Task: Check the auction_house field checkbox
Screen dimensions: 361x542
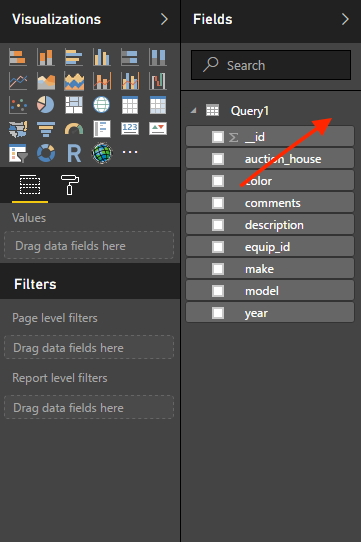Action: coord(218,159)
